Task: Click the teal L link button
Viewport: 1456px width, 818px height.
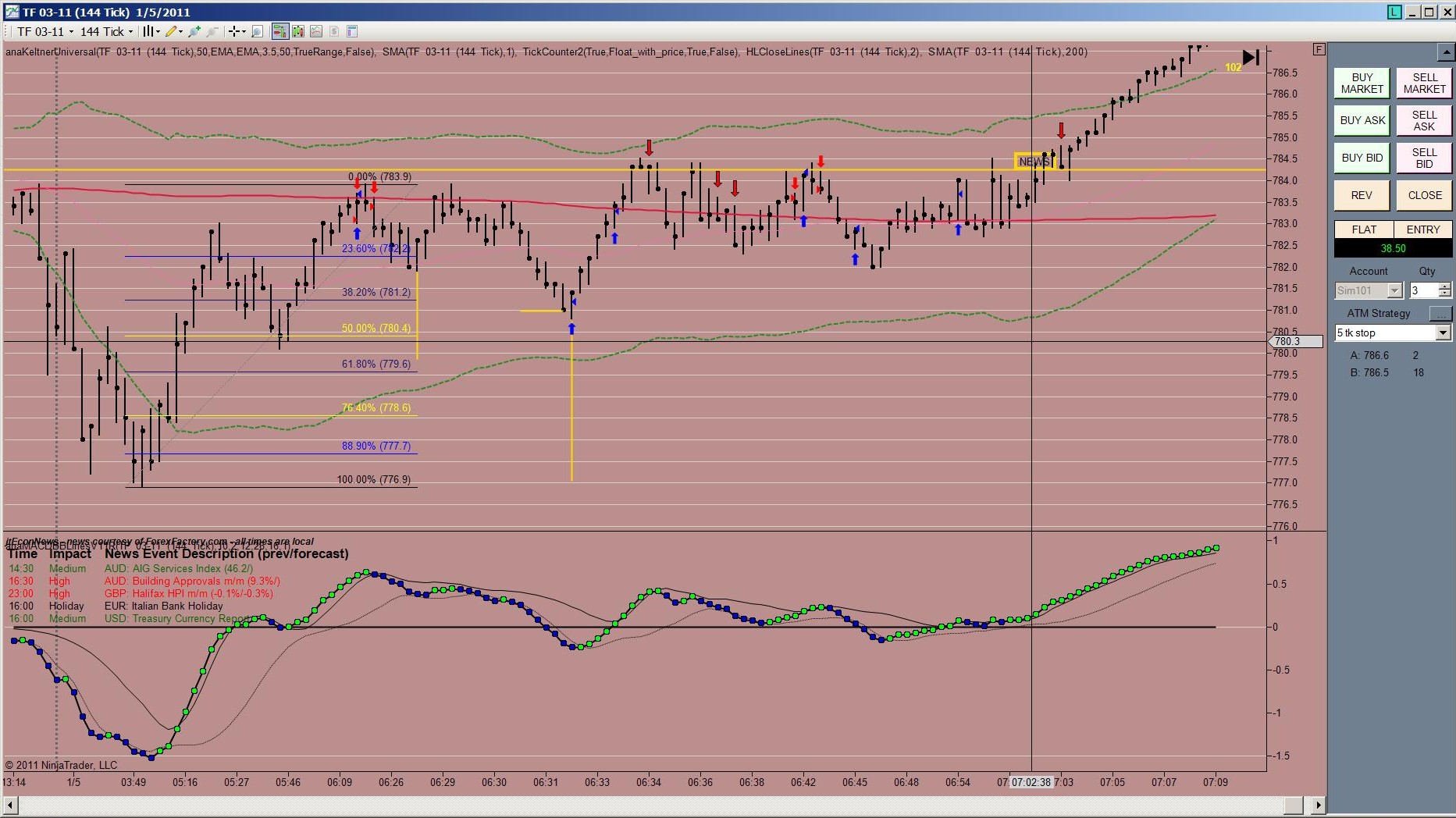Action: click(1394, 12)
